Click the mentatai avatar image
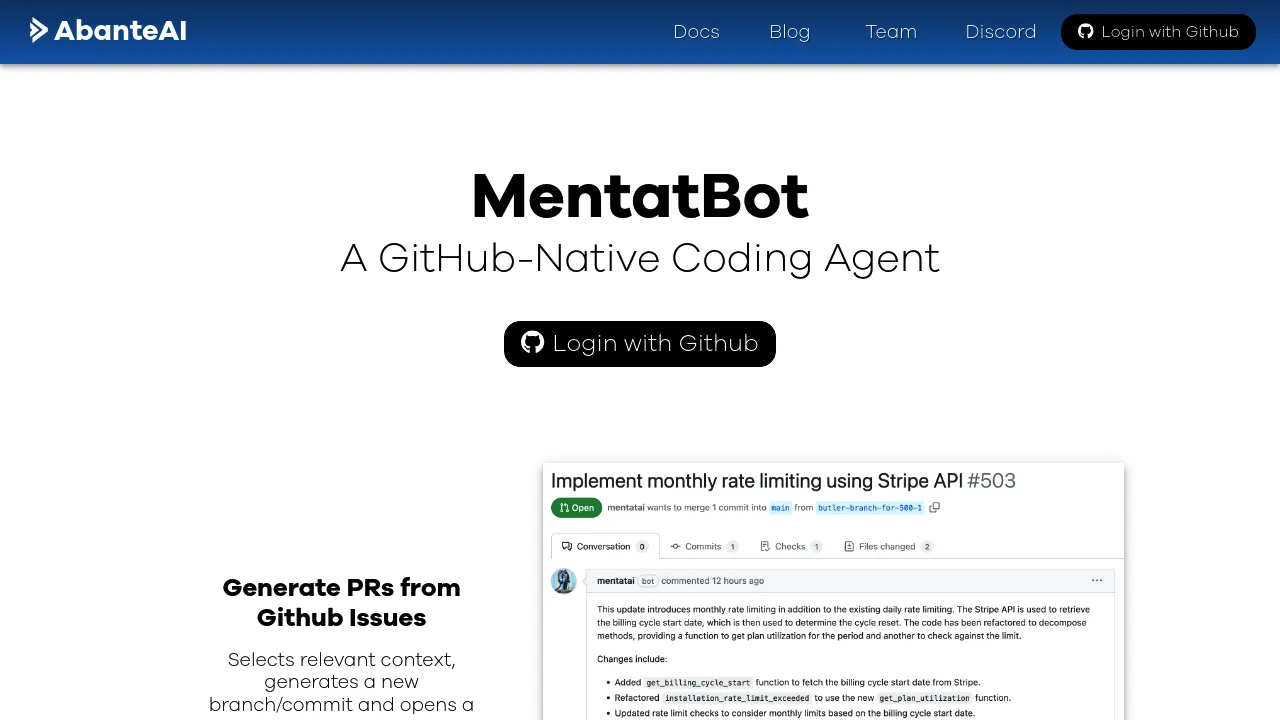This screenshot has height=720, width=1280. pyautogui.click(x=564, y=581)
